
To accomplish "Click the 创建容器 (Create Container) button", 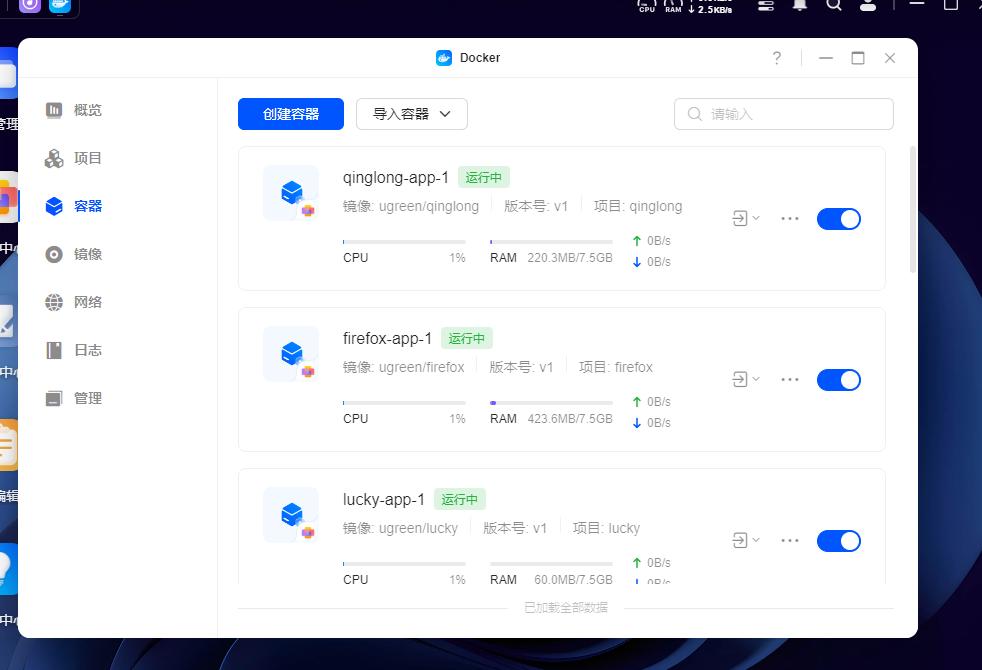I will 290,114.
